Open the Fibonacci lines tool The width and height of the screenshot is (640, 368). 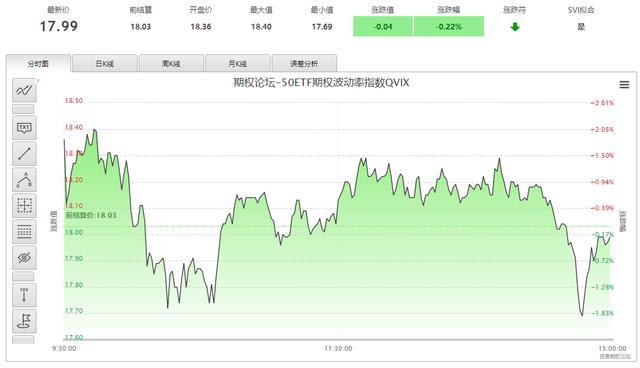(24, 232)
